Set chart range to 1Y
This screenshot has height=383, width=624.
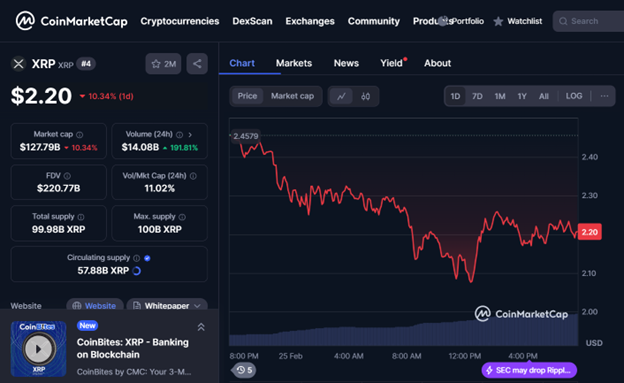pos(522,96)
